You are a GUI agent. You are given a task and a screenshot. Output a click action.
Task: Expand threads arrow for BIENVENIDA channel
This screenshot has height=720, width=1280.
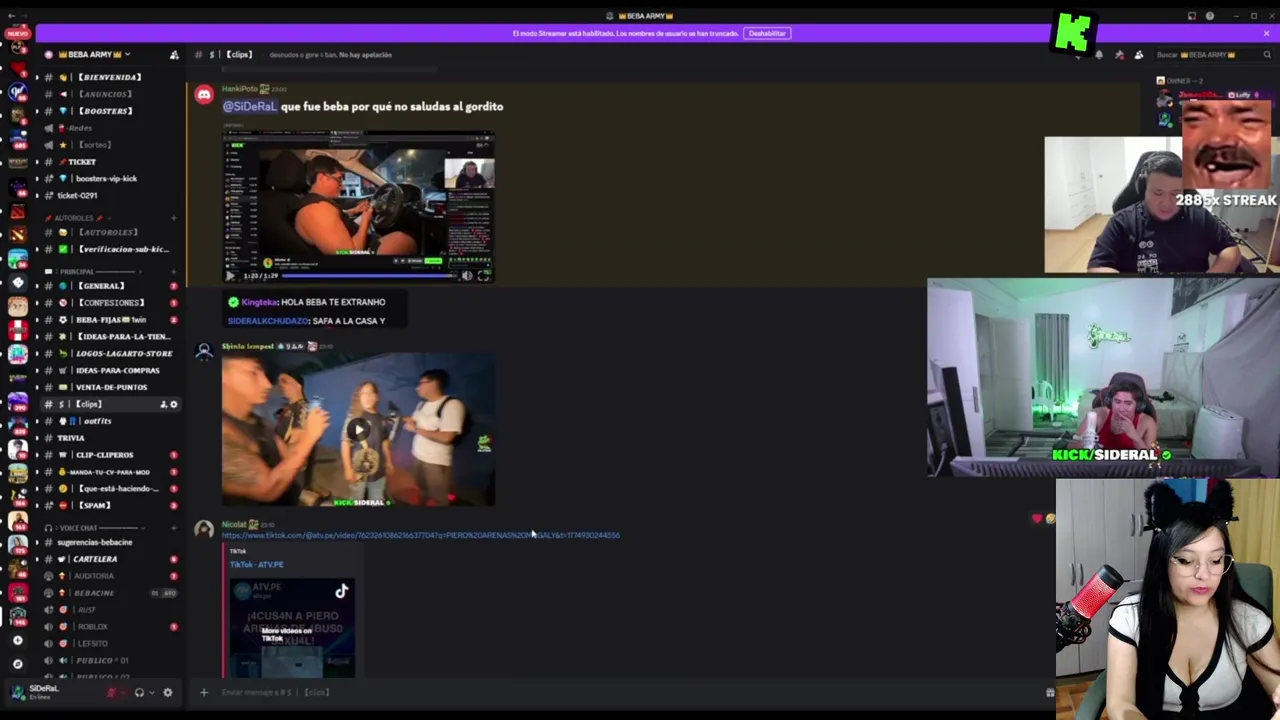[x=37, y=77]
